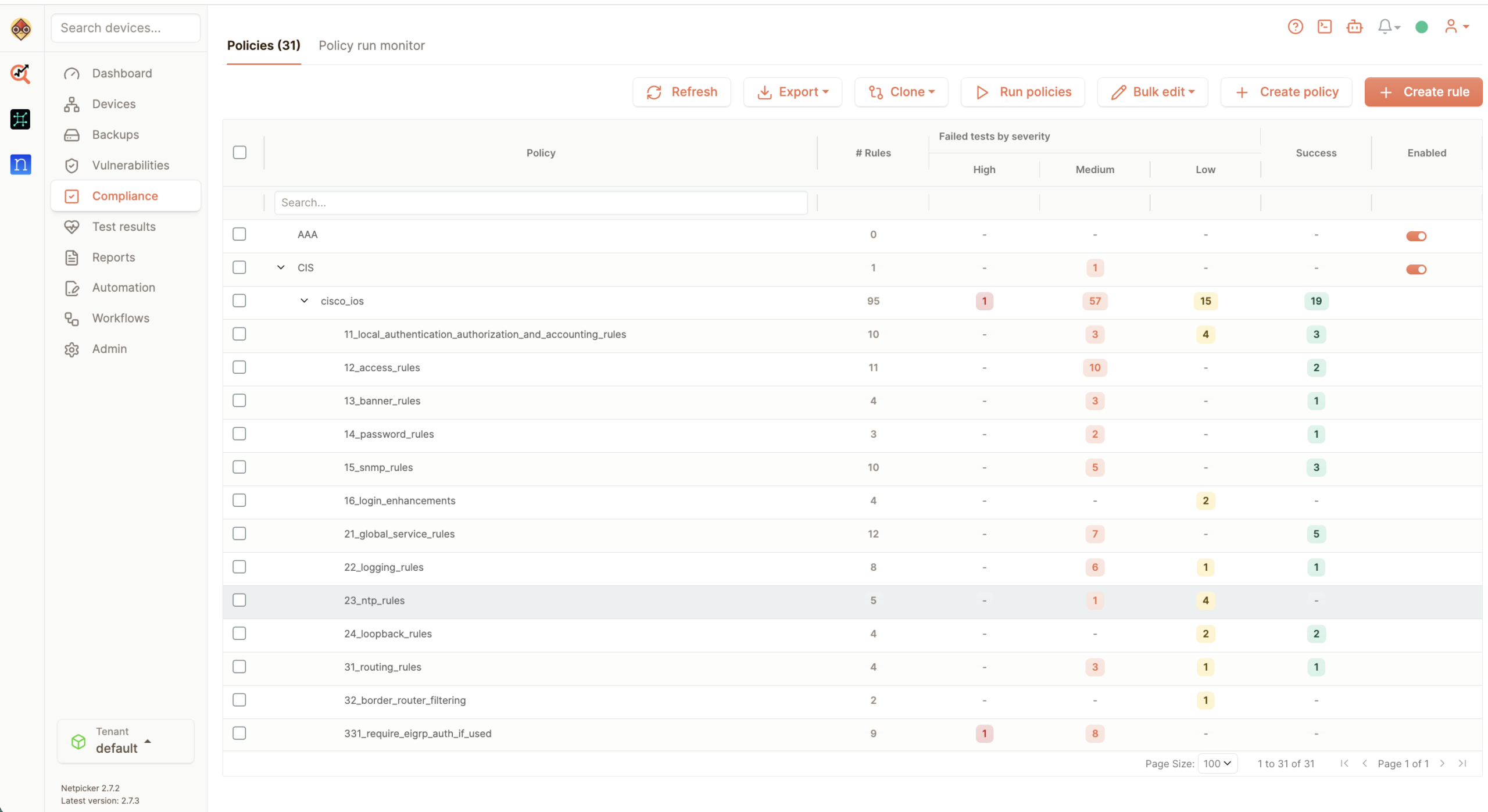Disable the AAA policy toggle
The width and height of the screenshot is (1488, 812).
(1416, 235)
